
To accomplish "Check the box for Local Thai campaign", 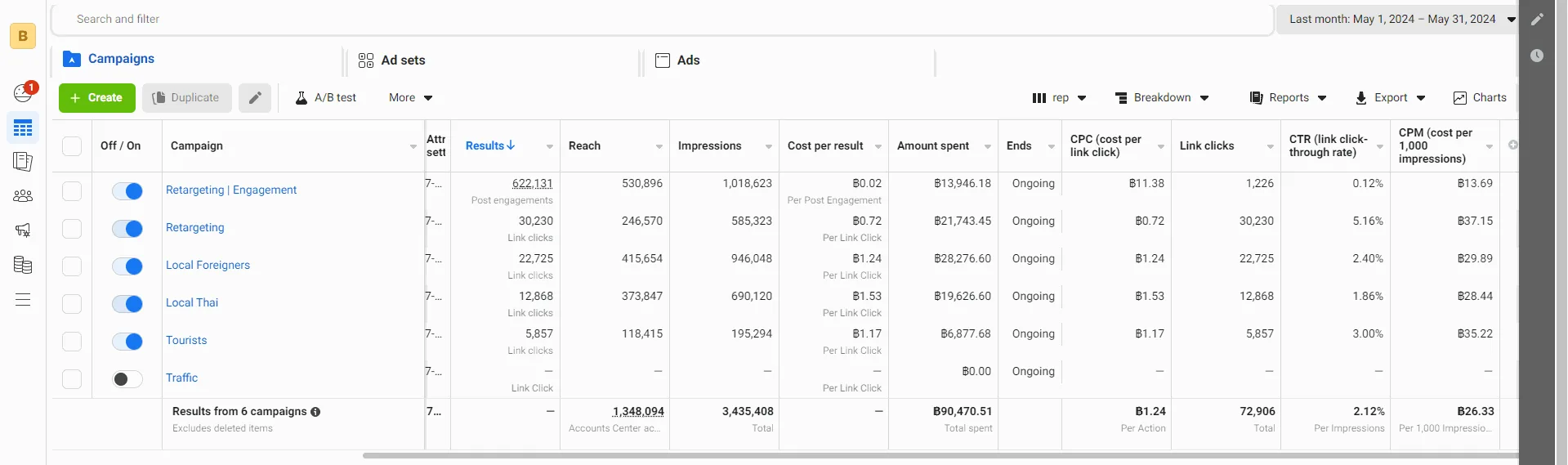I will point(72,304).
